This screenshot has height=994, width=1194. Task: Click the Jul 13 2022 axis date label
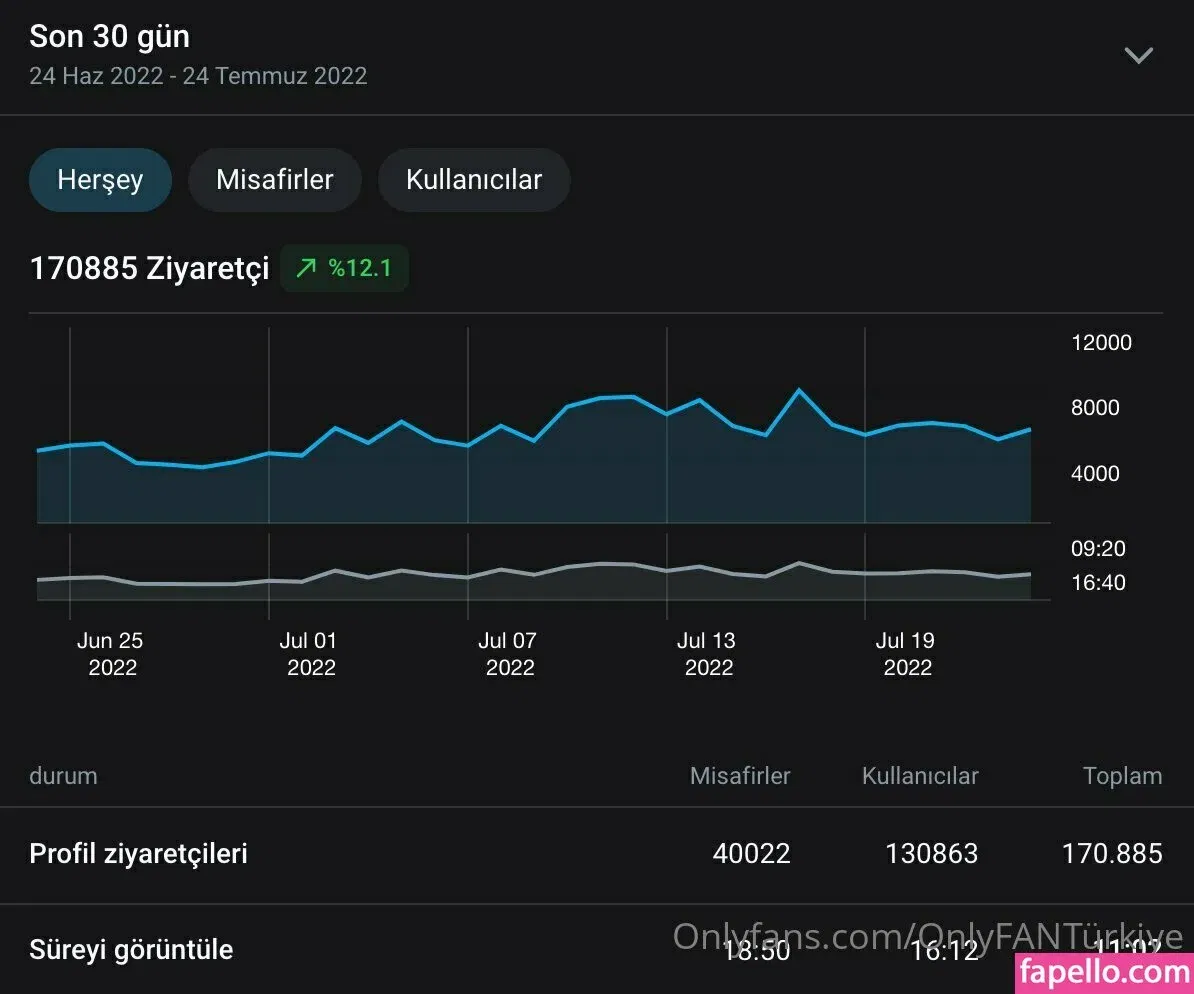707,654
